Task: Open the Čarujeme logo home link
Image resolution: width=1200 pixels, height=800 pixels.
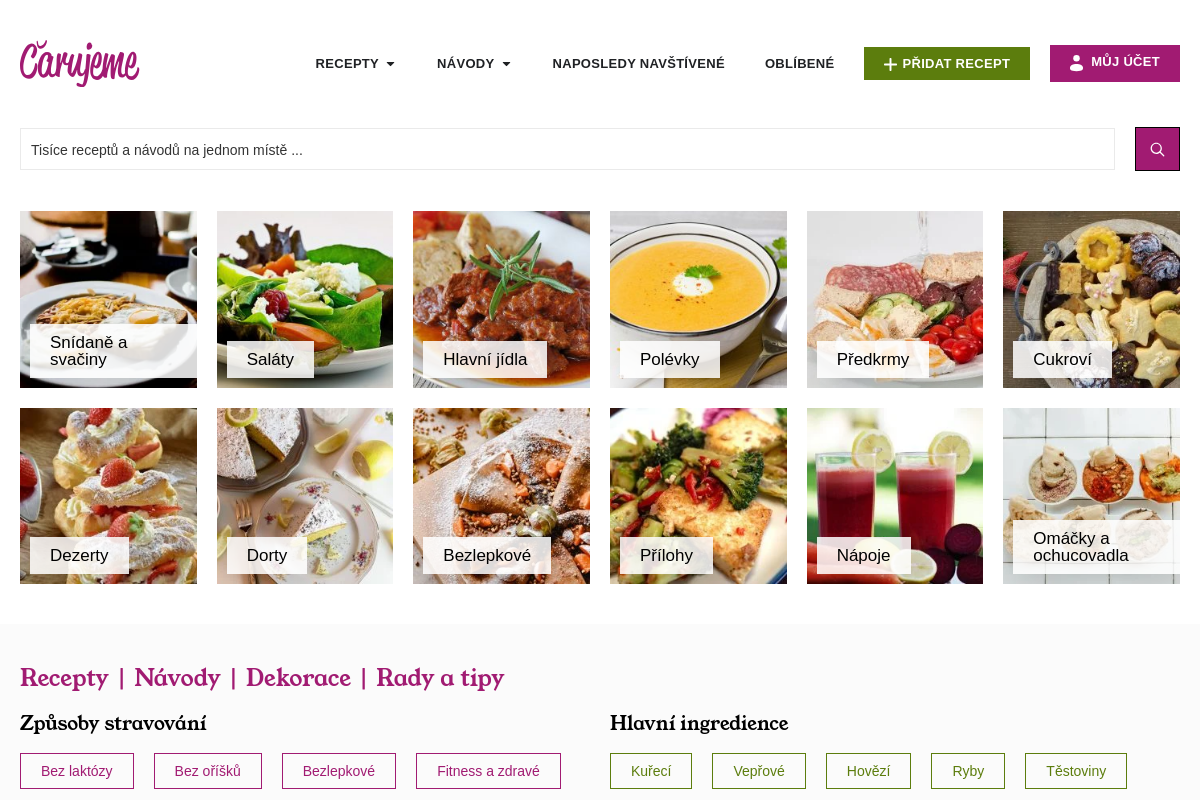Action: click(x=80, y=63)
